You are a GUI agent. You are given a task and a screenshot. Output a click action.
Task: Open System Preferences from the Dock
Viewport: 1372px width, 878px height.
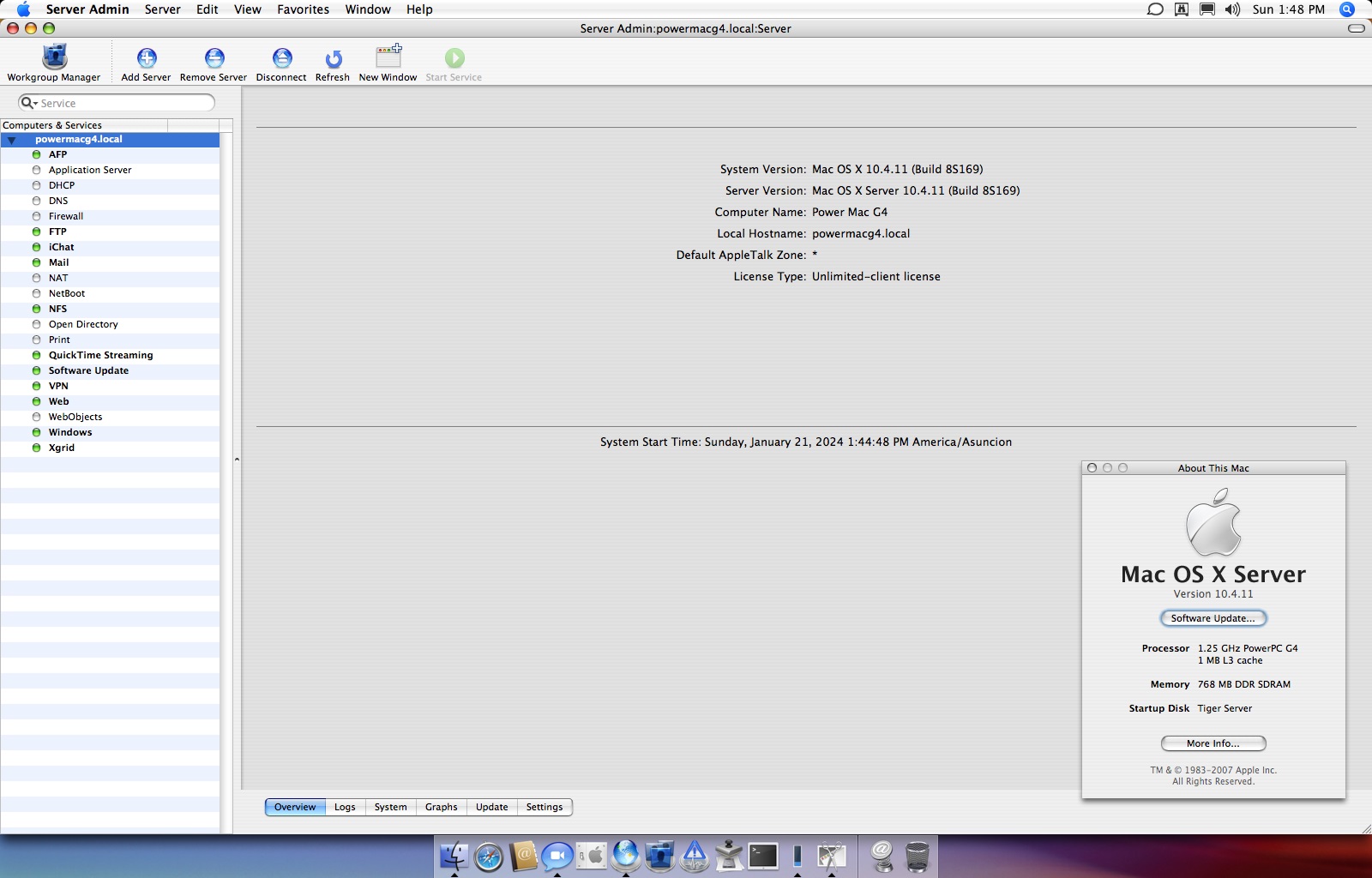592,856
